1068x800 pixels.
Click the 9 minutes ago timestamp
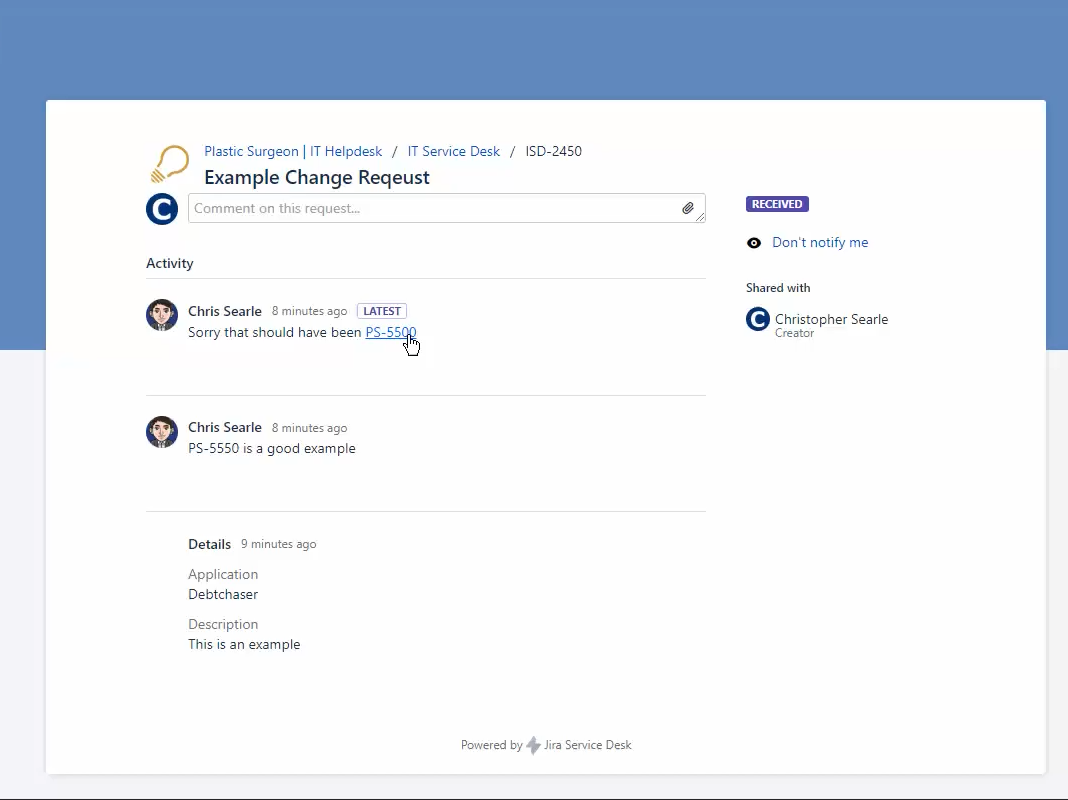pyautogui.click(x=279, y=544)
